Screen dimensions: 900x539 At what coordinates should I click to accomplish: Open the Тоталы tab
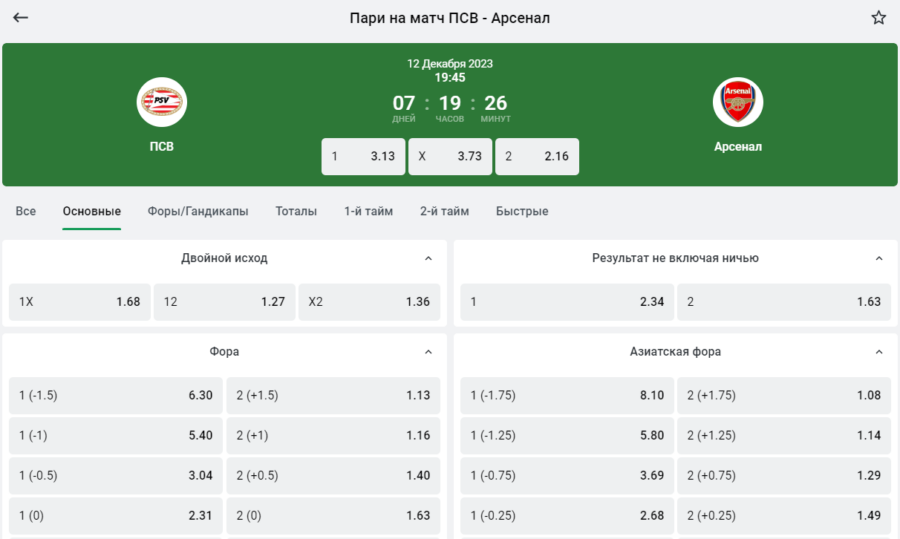click(296, 211)
